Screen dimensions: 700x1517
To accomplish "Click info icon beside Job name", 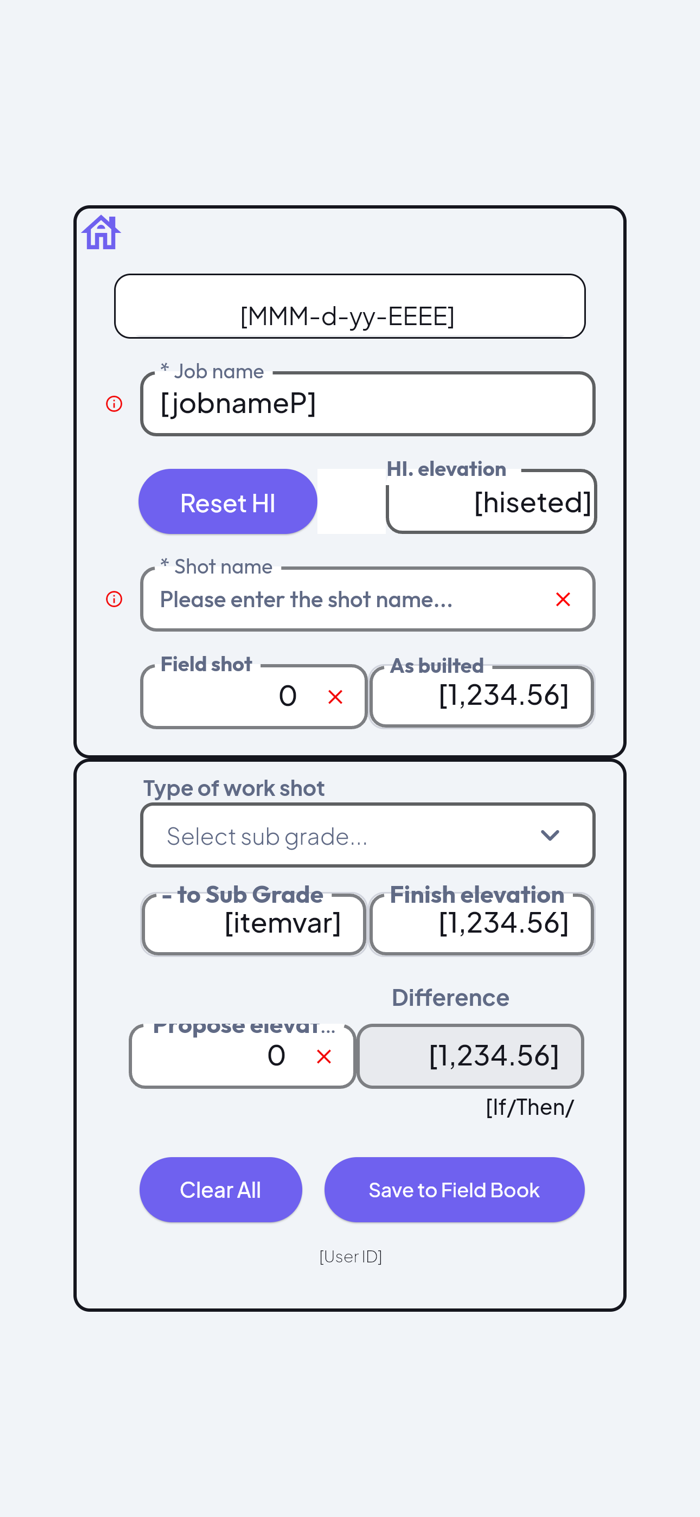I will 114,404.
